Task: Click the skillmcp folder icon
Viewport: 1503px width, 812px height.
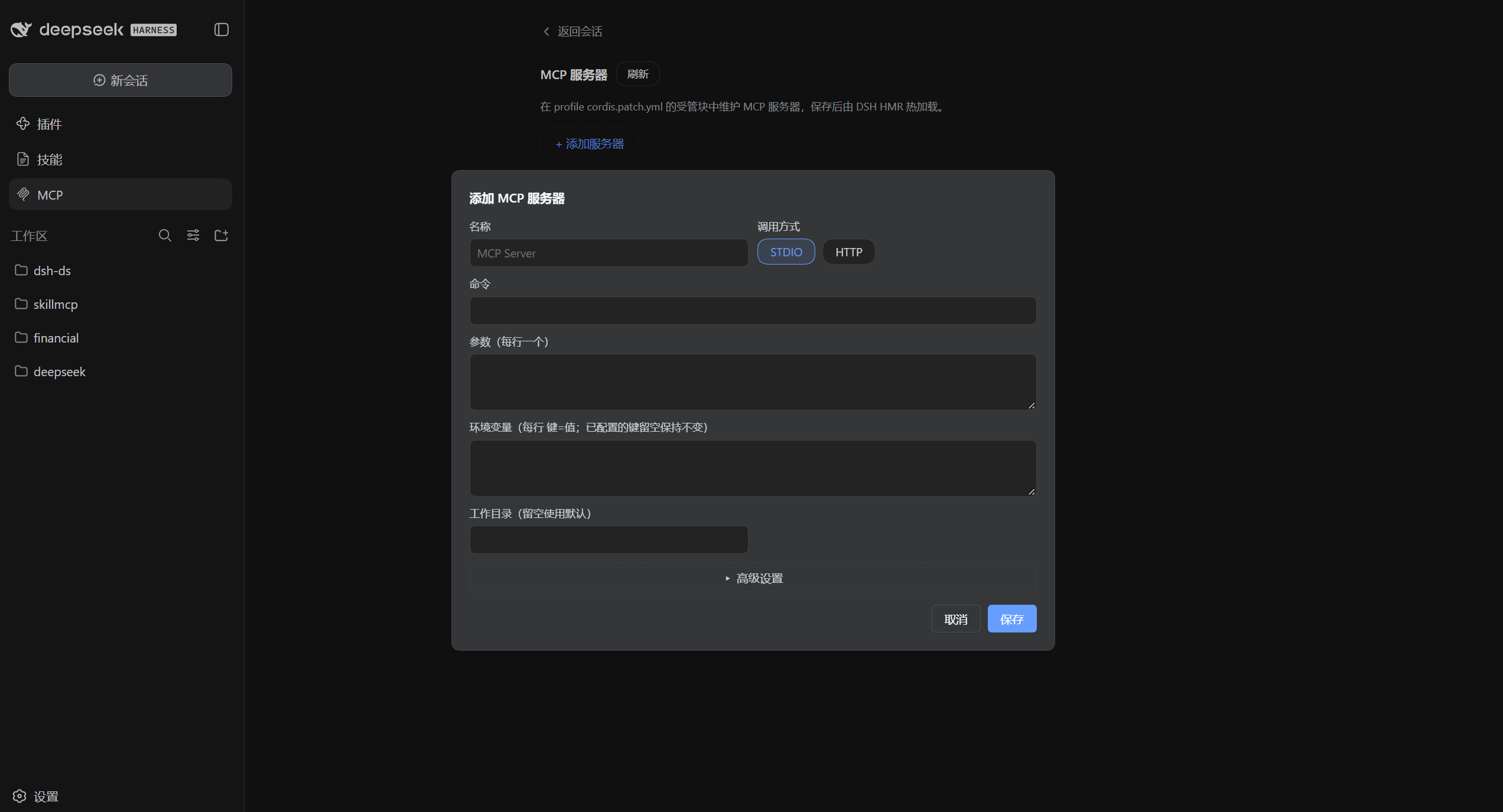Action: click(21, 304)
